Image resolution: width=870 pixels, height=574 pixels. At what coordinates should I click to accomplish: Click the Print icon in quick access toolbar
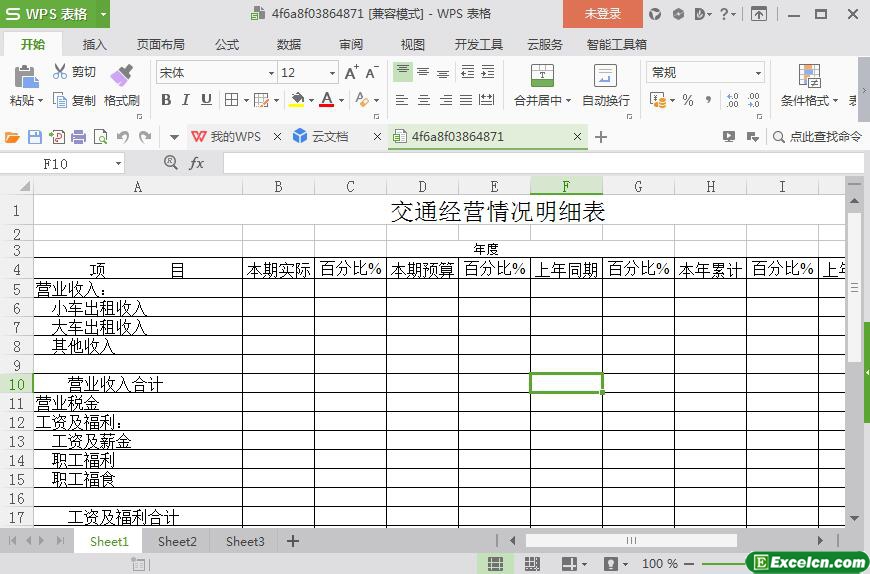[79, 137]
